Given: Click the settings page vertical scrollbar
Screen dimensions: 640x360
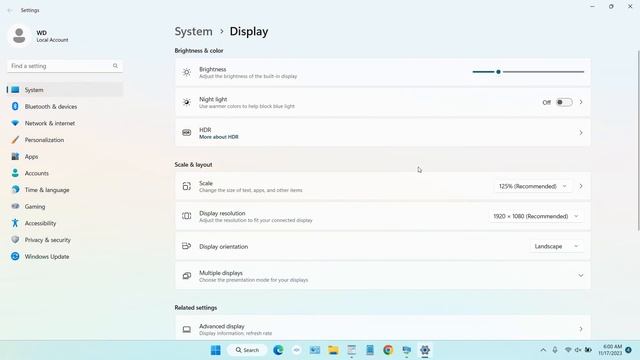Looking at the screenshot, I should click(638, 141).
